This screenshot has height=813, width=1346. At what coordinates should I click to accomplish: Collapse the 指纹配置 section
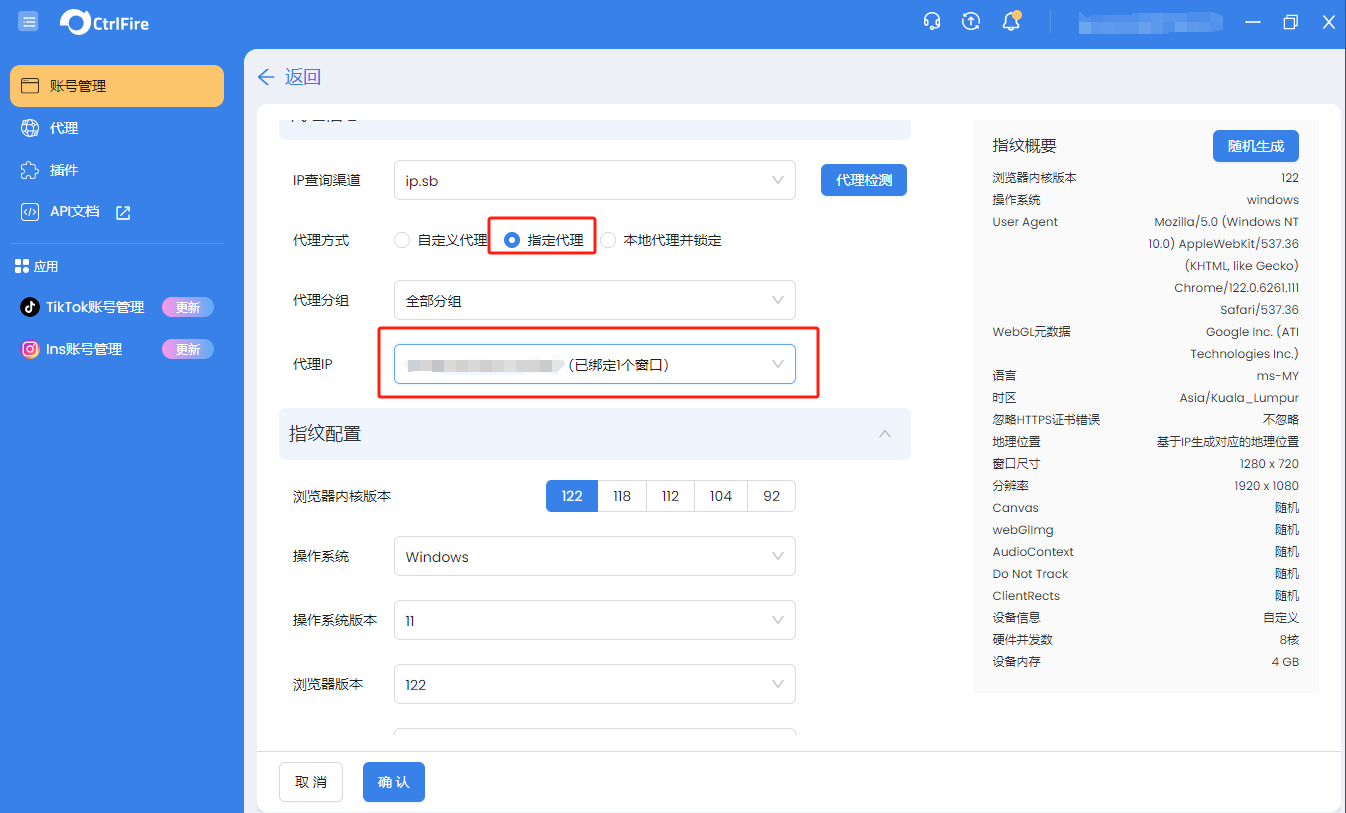tap(885, 434)
